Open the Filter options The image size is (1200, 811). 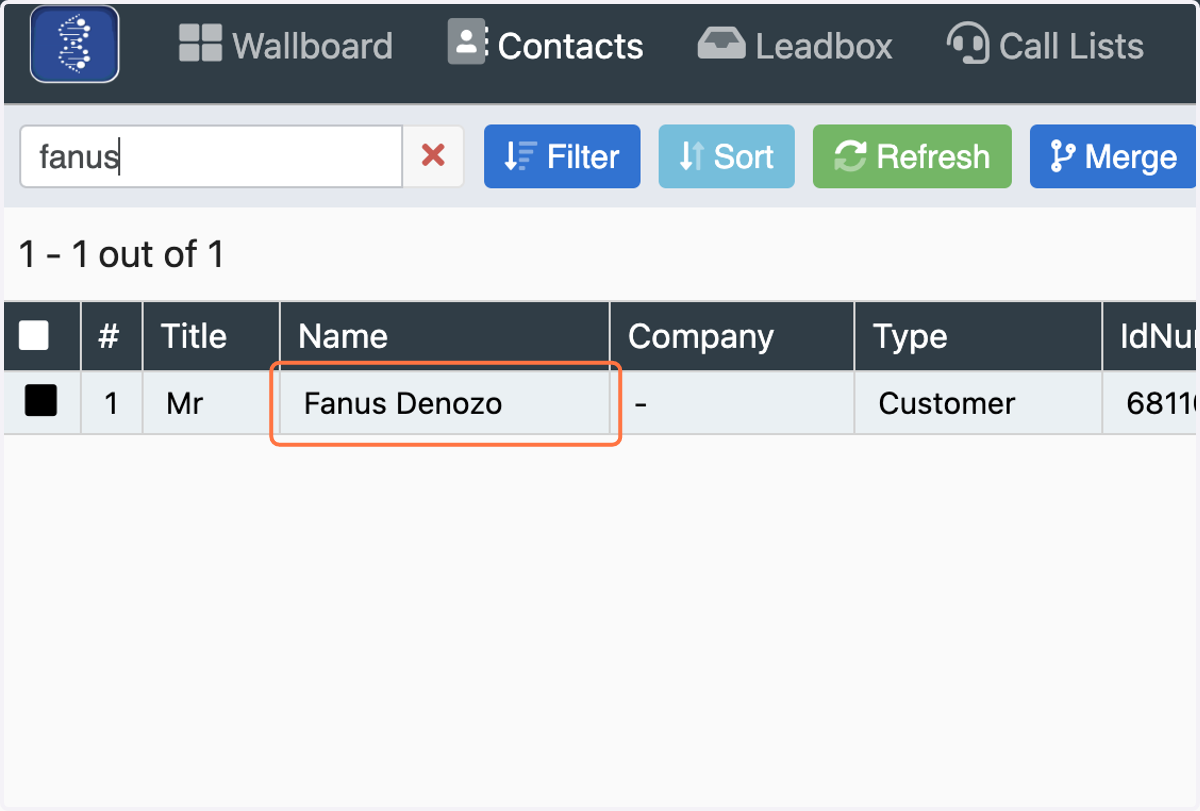[562, 156]
